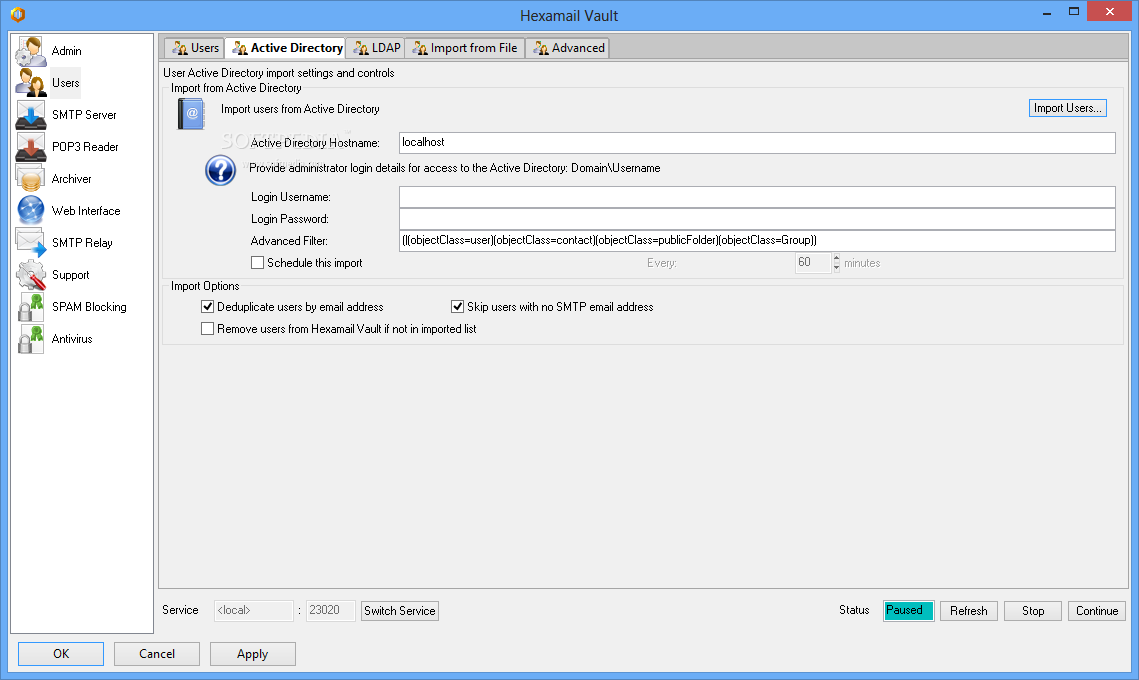Screen dimensions: 1139x680
Task: Select the Admin label in sidebar
Action: click(x=66, y=51)
